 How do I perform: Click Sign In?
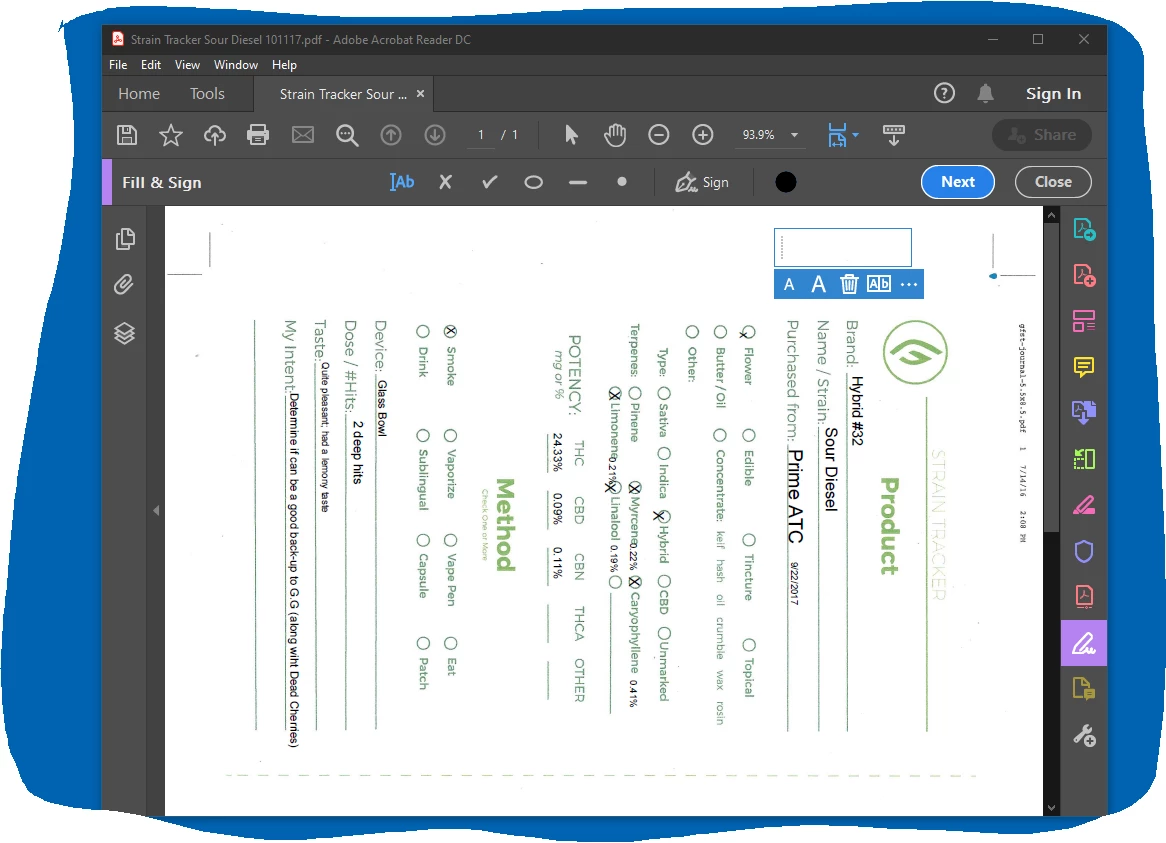pyautogui.click(x=1053, y=94)
